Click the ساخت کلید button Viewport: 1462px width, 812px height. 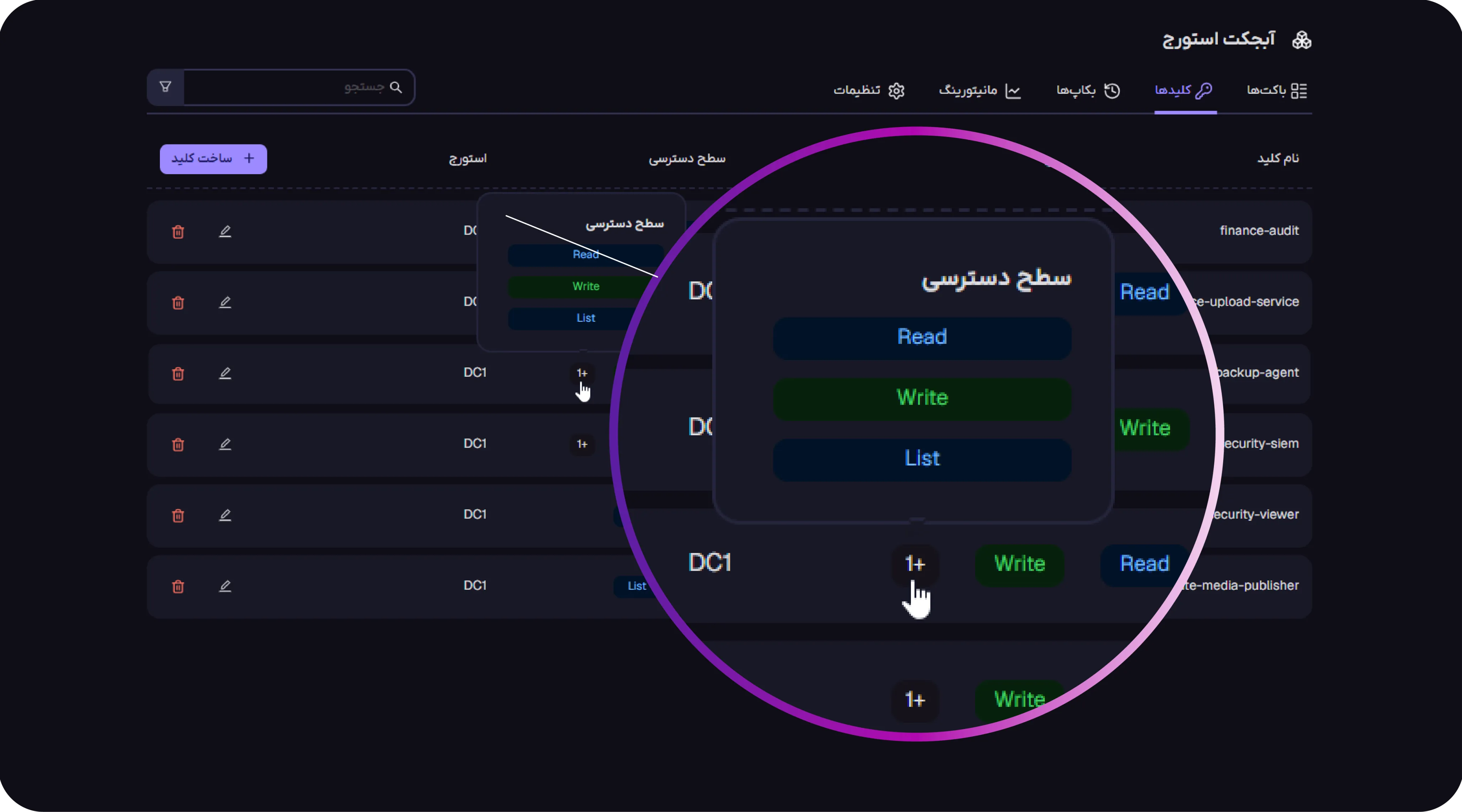pyautogui.click(x=213, y=159)
